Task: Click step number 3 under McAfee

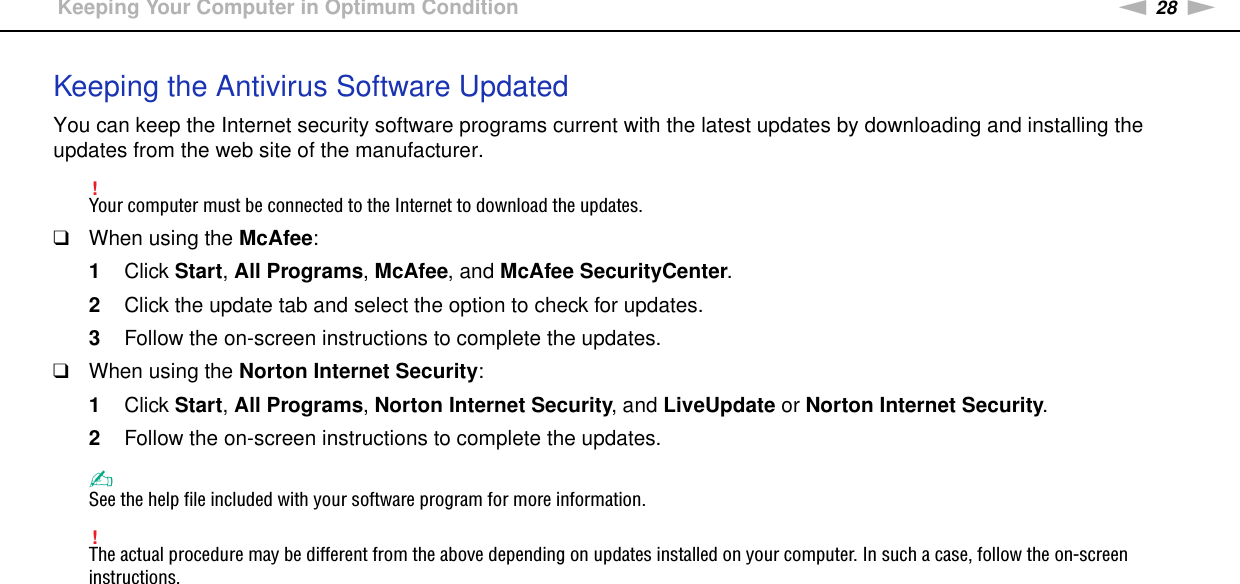Action: click(x=94, y=338)
